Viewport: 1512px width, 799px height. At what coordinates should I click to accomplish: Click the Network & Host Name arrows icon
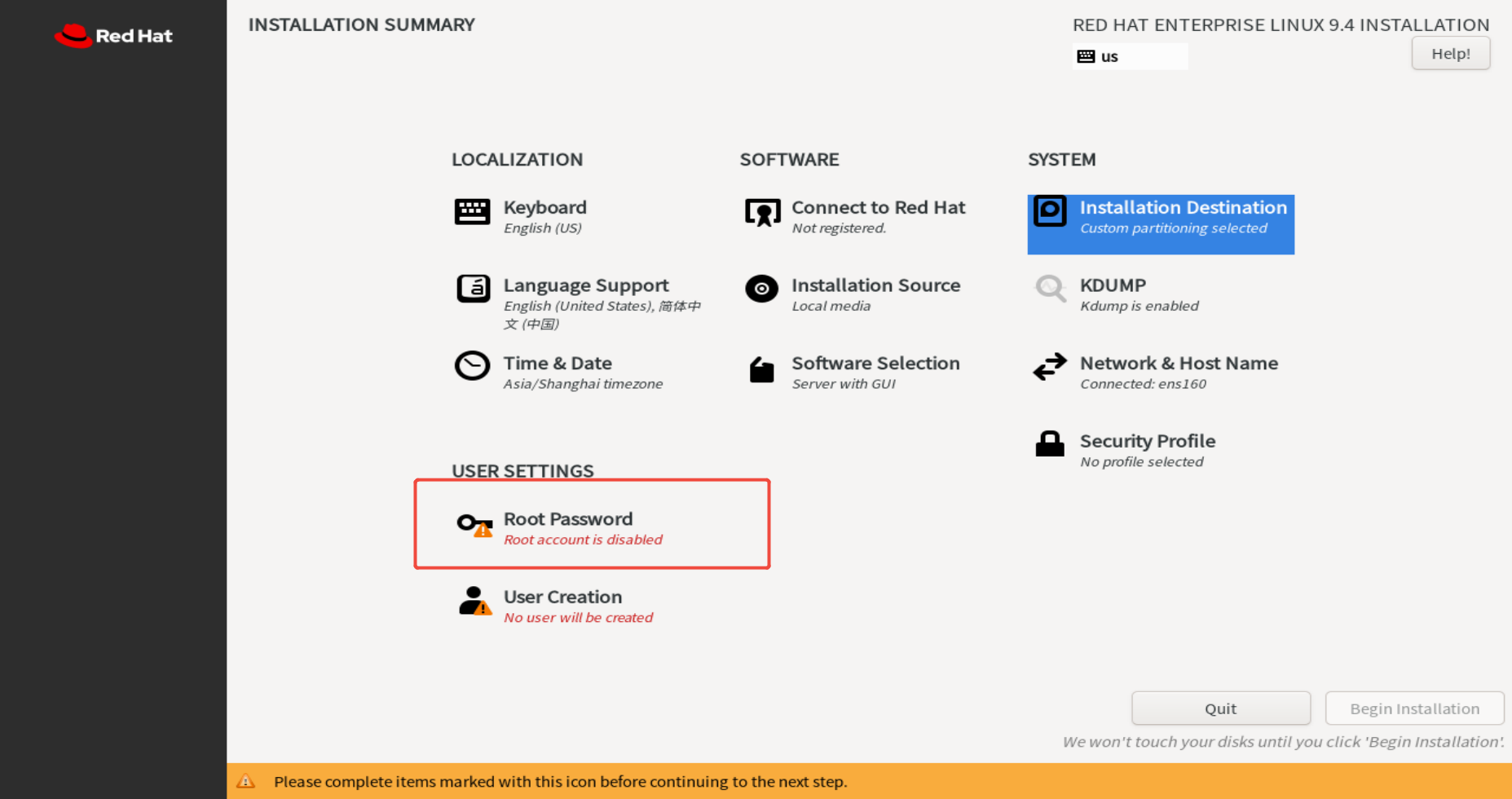pyautogui.click(x=1050, y=367)
